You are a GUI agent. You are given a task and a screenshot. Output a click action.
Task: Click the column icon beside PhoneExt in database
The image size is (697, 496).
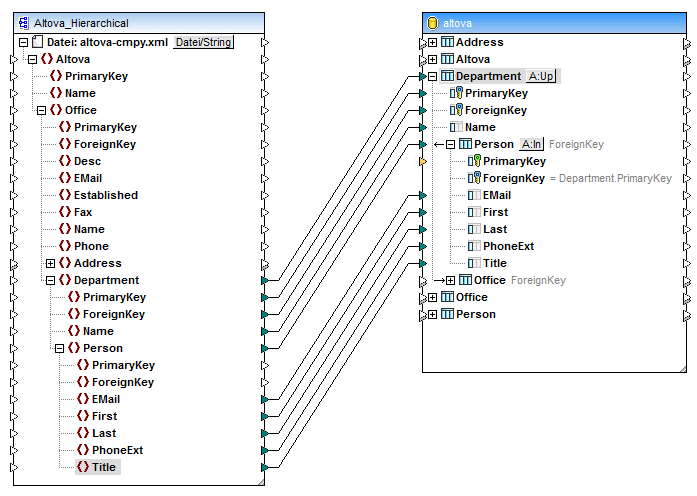pyautogui.click(x=474, y=246)
